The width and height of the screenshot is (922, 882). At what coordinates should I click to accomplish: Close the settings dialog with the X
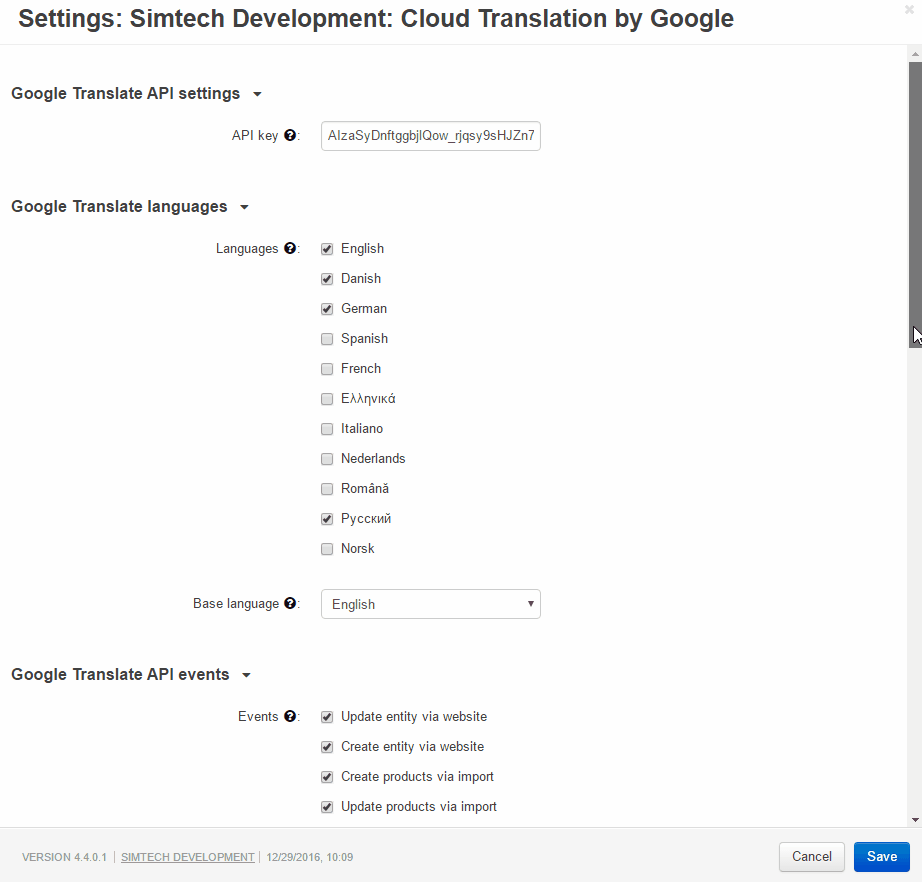[909, 9]
